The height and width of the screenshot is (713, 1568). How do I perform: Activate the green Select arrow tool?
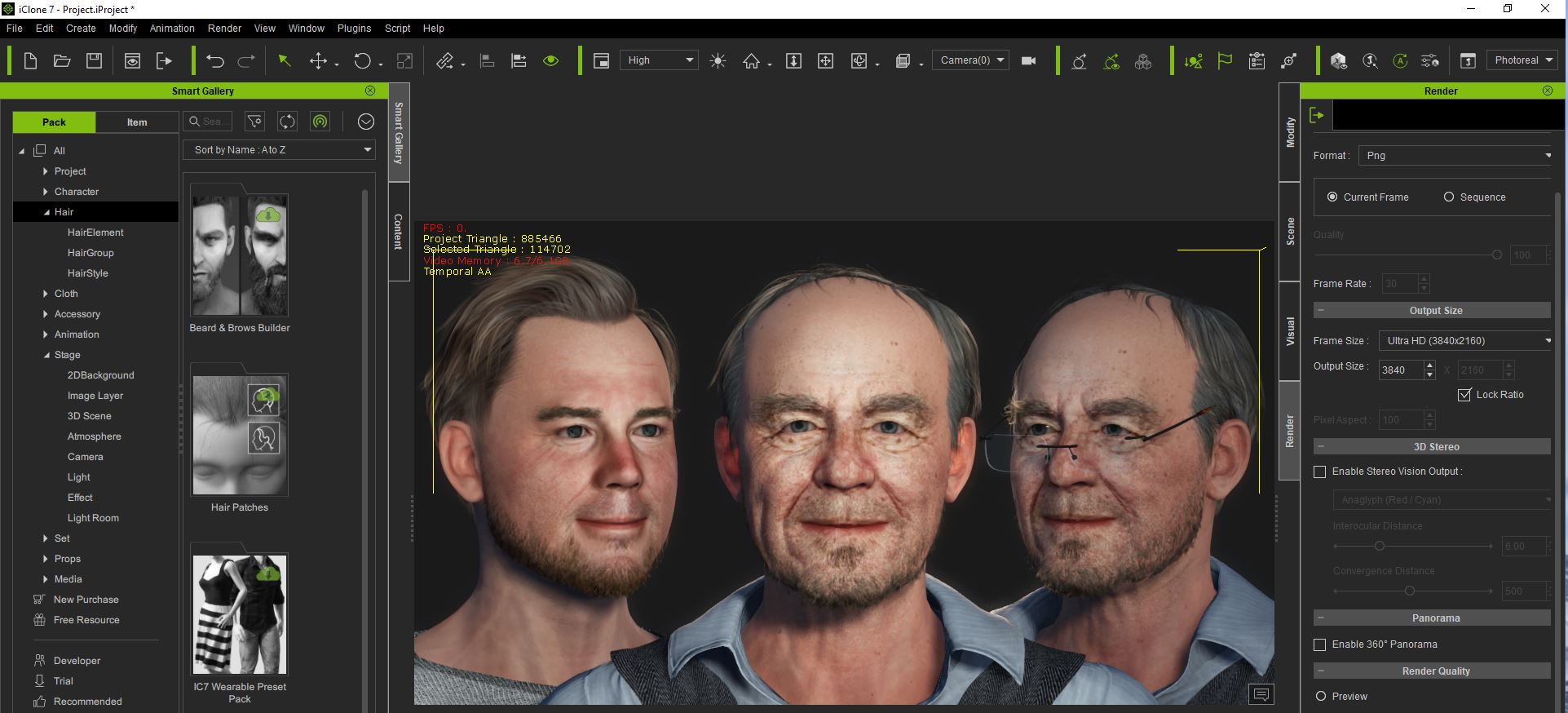pos(285,60)
